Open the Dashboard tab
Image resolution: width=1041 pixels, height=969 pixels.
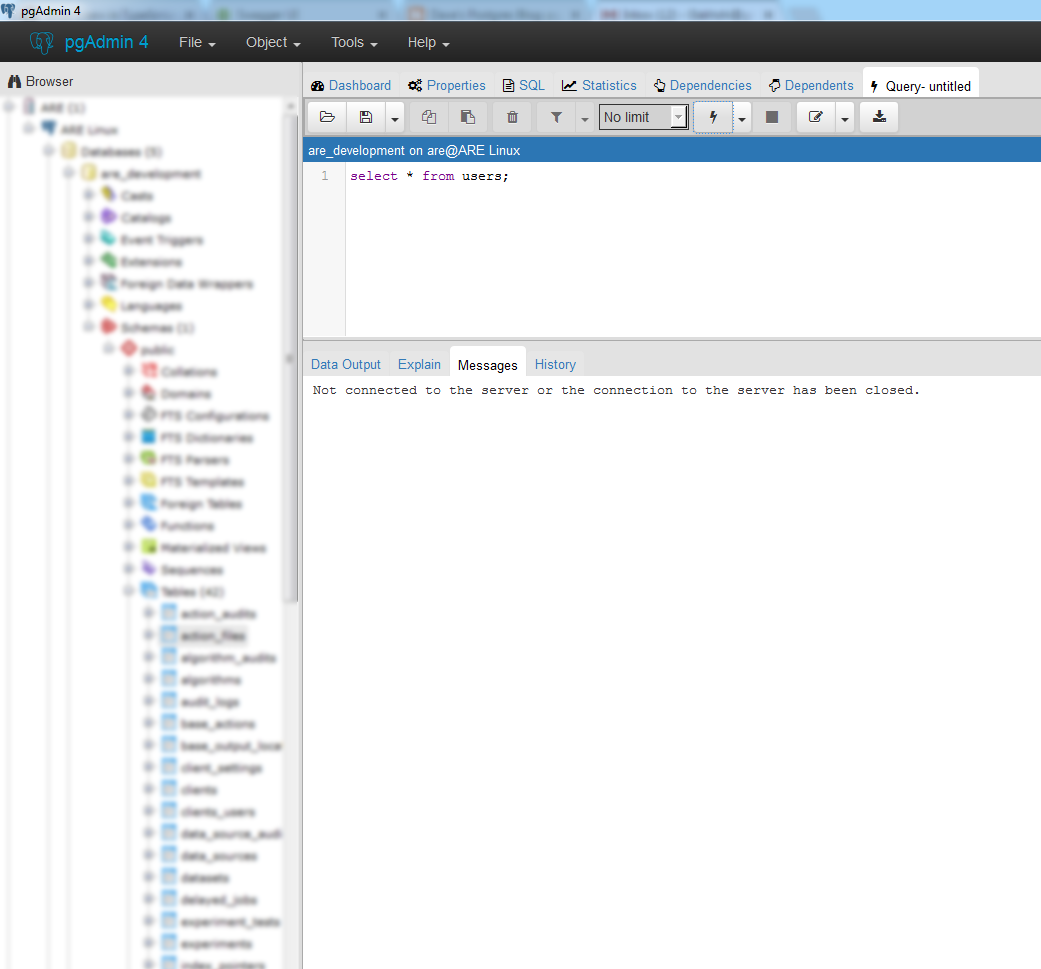(x=351, y=86)
